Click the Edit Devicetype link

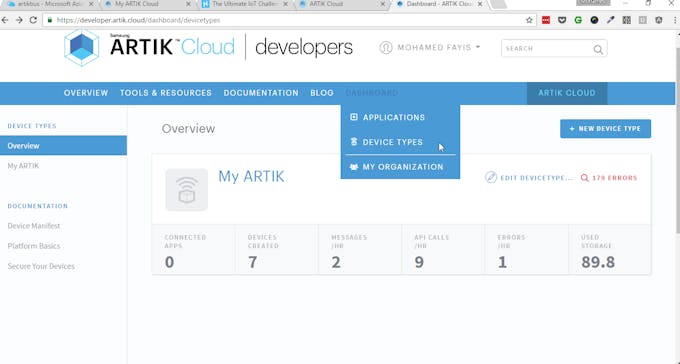coord(536,178)
